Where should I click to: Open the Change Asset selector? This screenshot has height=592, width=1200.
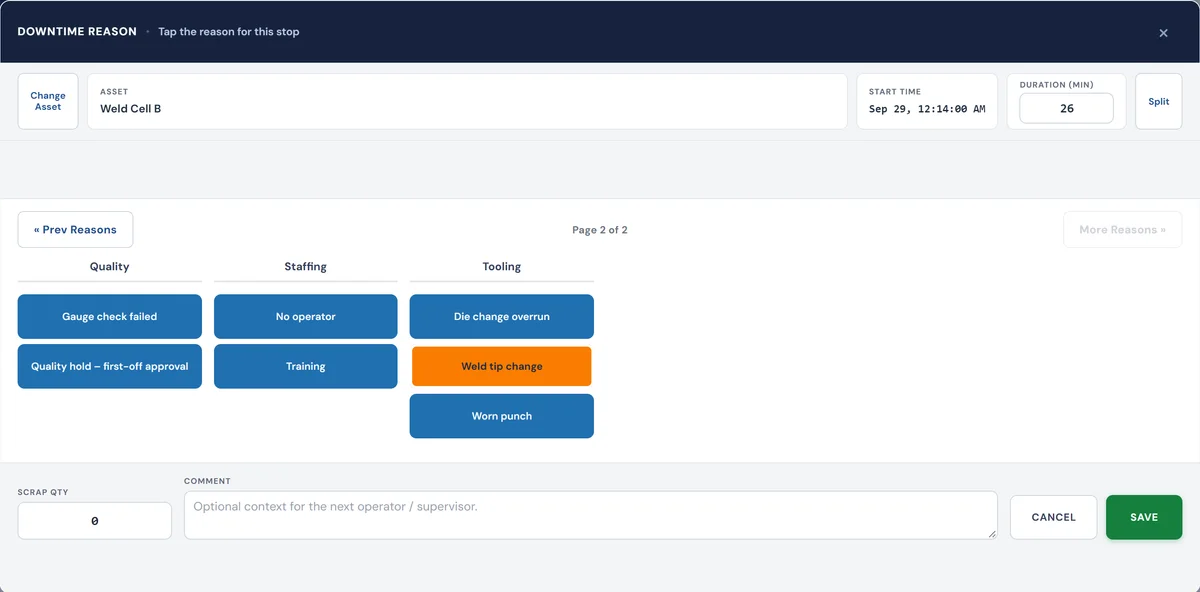pyautogui.click(x=48, y=101)
